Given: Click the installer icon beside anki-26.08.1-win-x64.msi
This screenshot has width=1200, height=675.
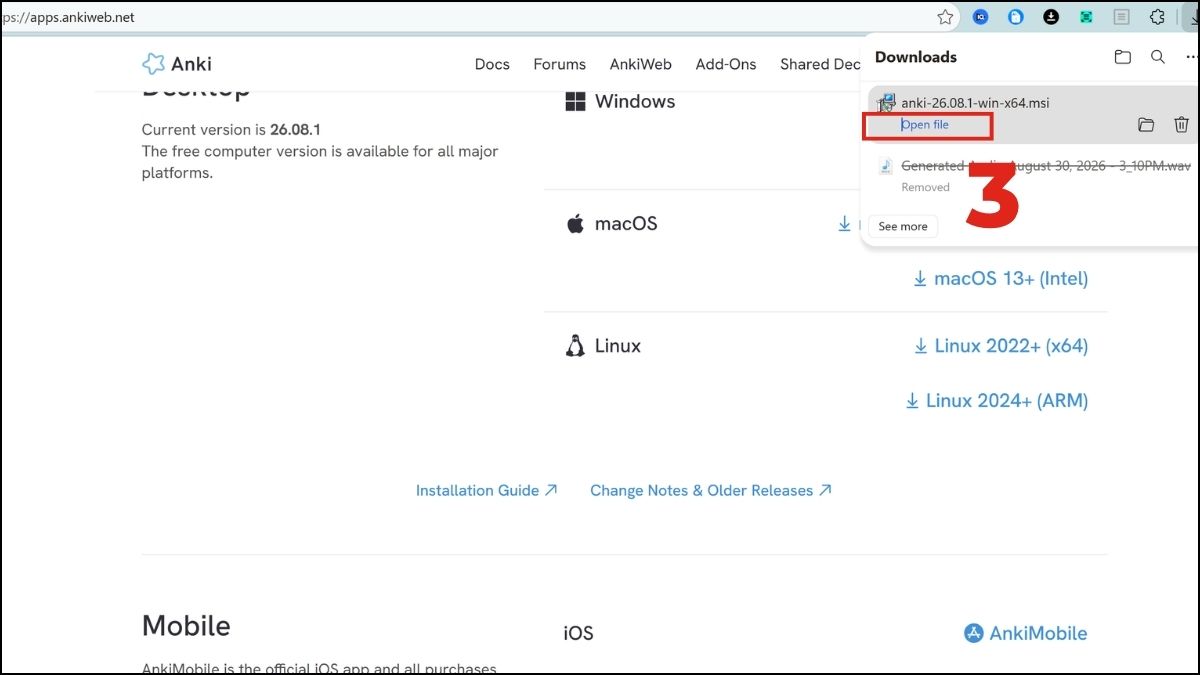Looking at the screenshot, I should 886,103.
